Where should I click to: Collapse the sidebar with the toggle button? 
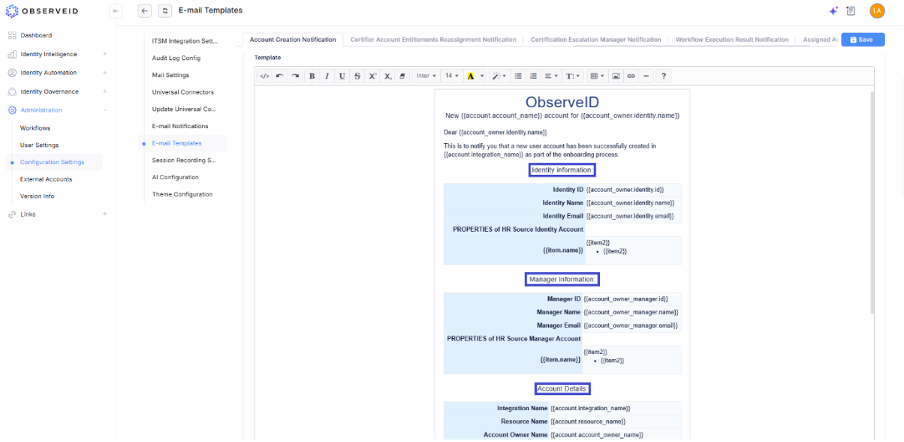click(115, 11)
